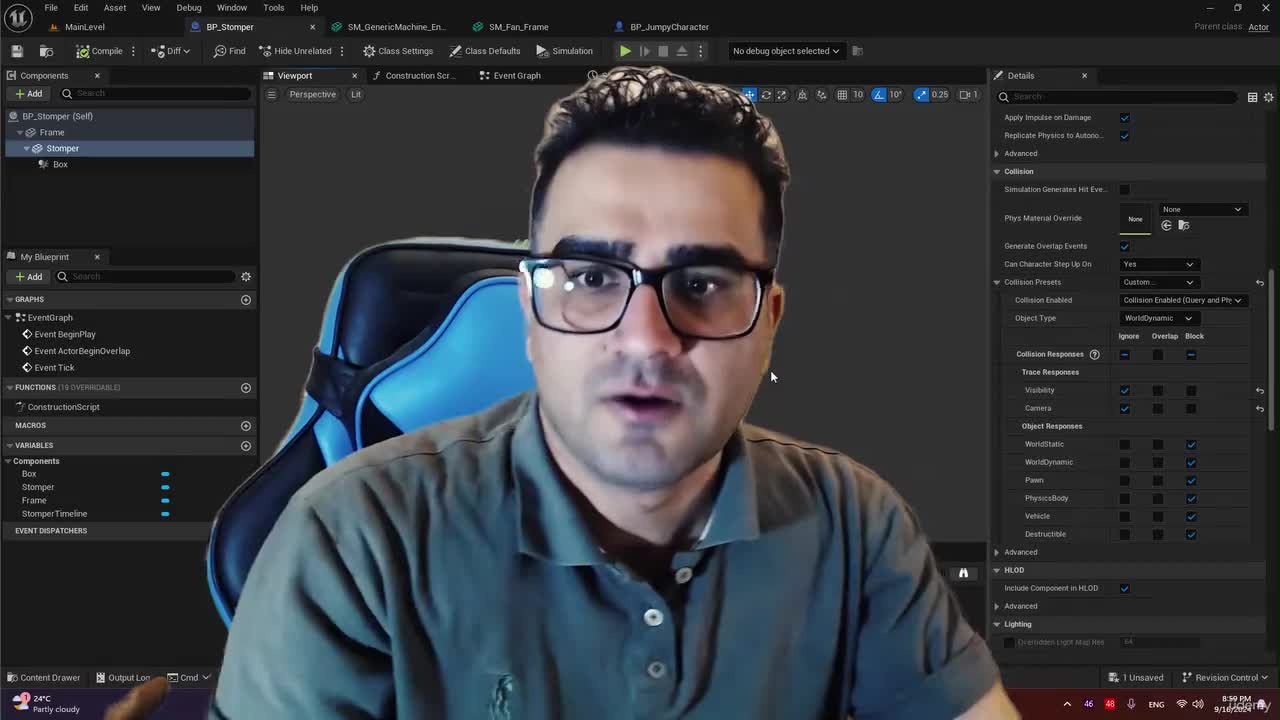Toggle grid snapping icon in viewport

click(x=842, y=95)
